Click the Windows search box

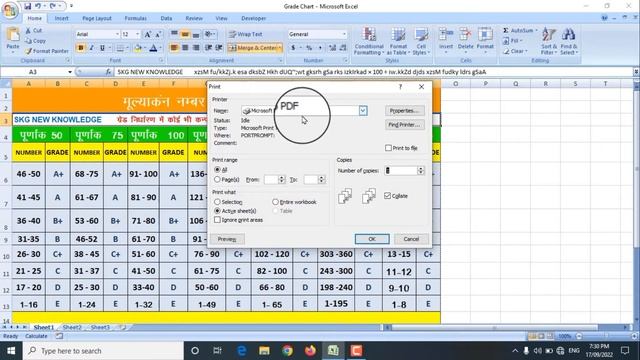(x=103, y=351)
